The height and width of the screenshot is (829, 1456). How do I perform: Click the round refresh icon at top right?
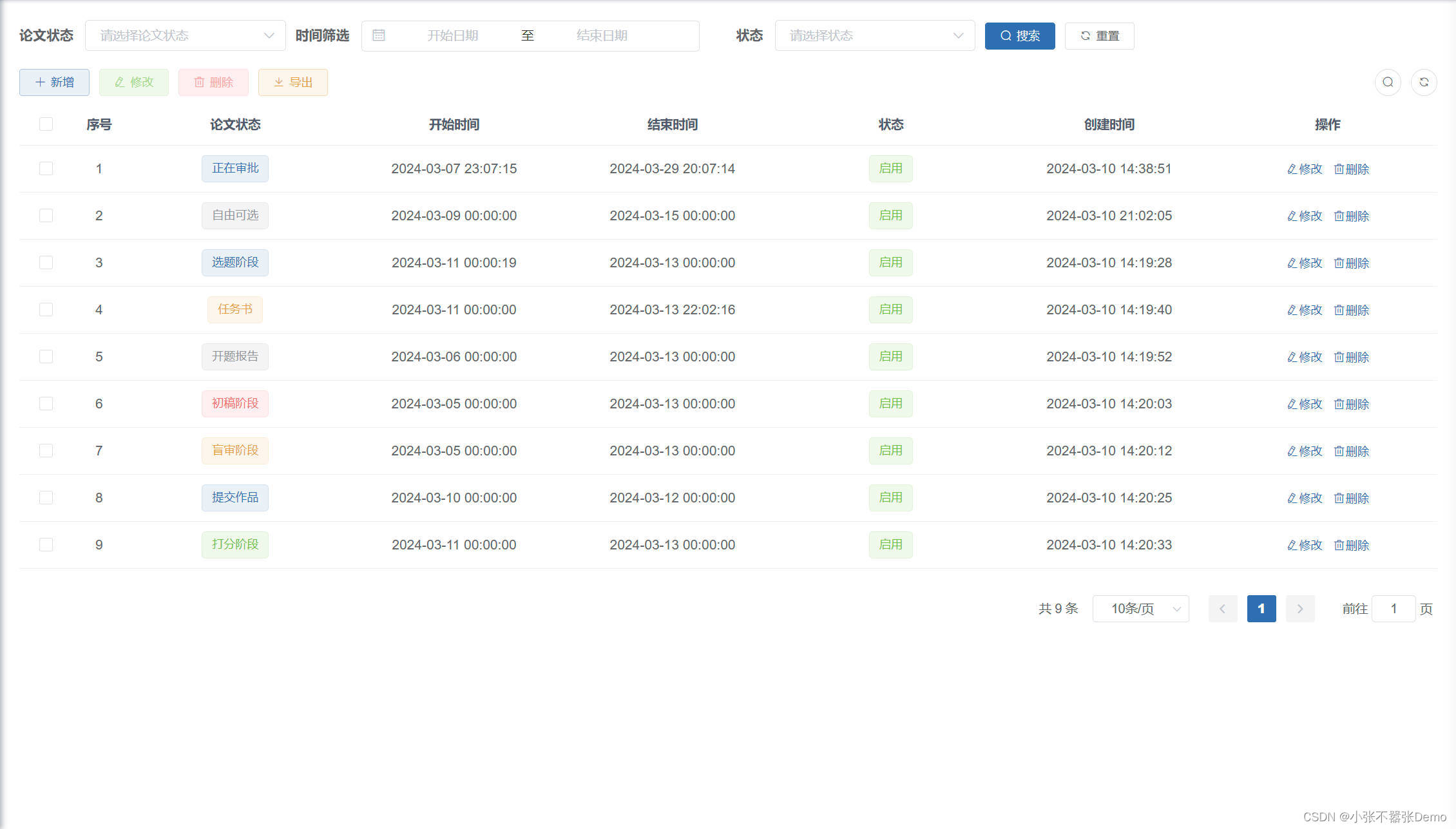pos(1424,82)
